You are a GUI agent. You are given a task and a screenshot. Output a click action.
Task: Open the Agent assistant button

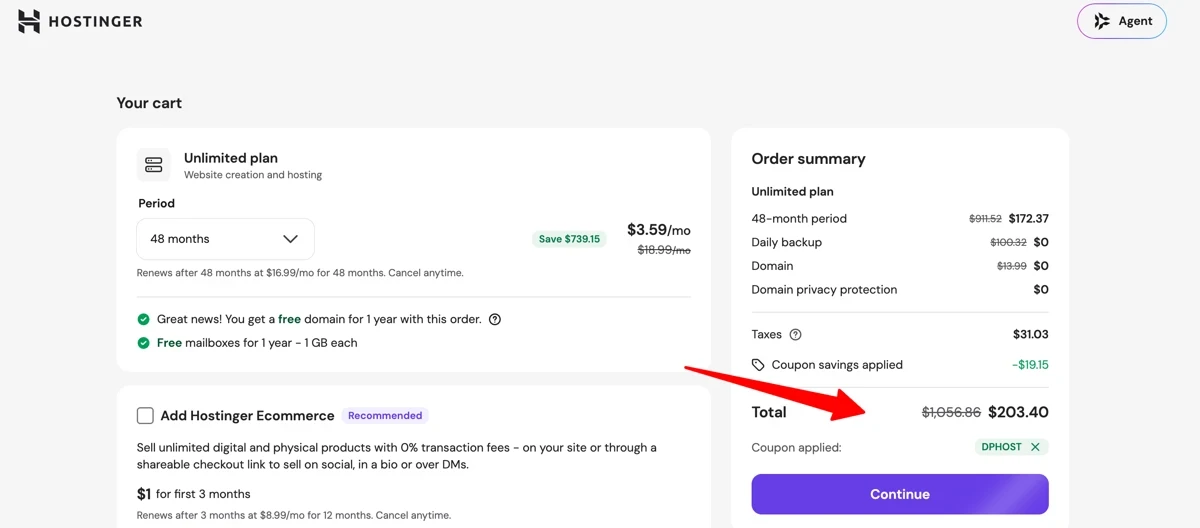pos(1122,21)
